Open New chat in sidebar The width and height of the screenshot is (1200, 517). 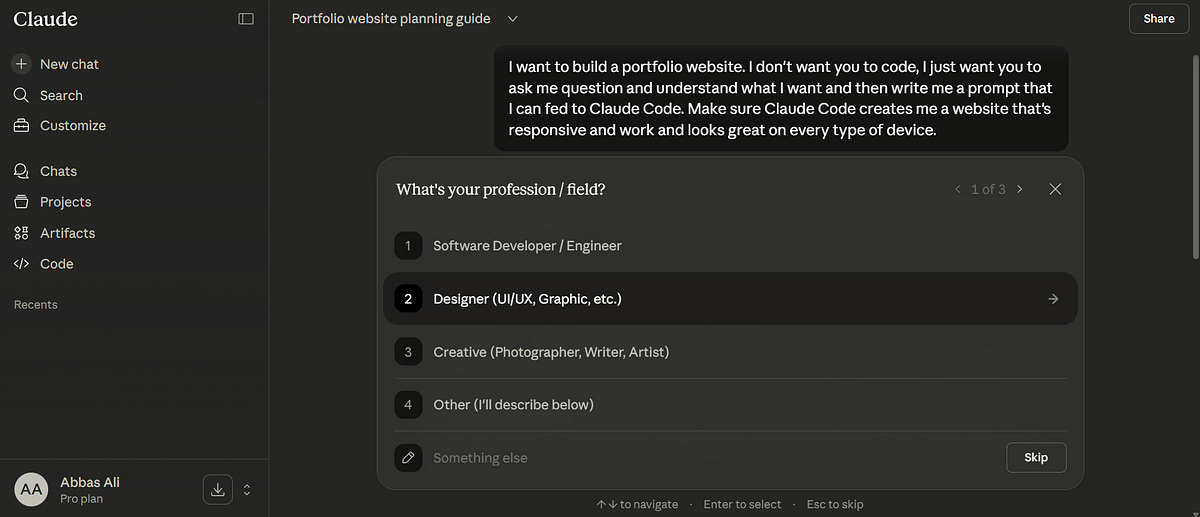coord(69,64)
